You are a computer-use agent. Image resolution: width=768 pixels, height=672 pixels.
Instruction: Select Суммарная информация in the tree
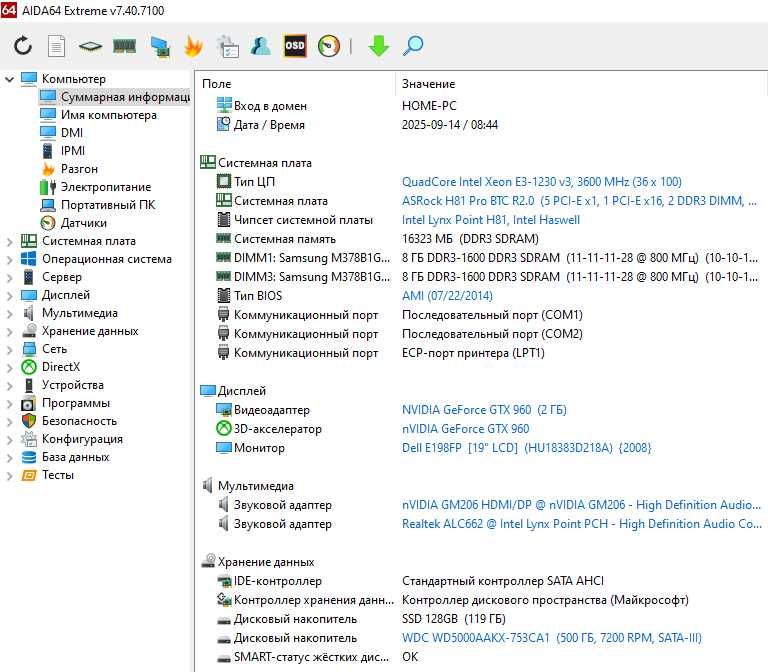tap(115, 96)
